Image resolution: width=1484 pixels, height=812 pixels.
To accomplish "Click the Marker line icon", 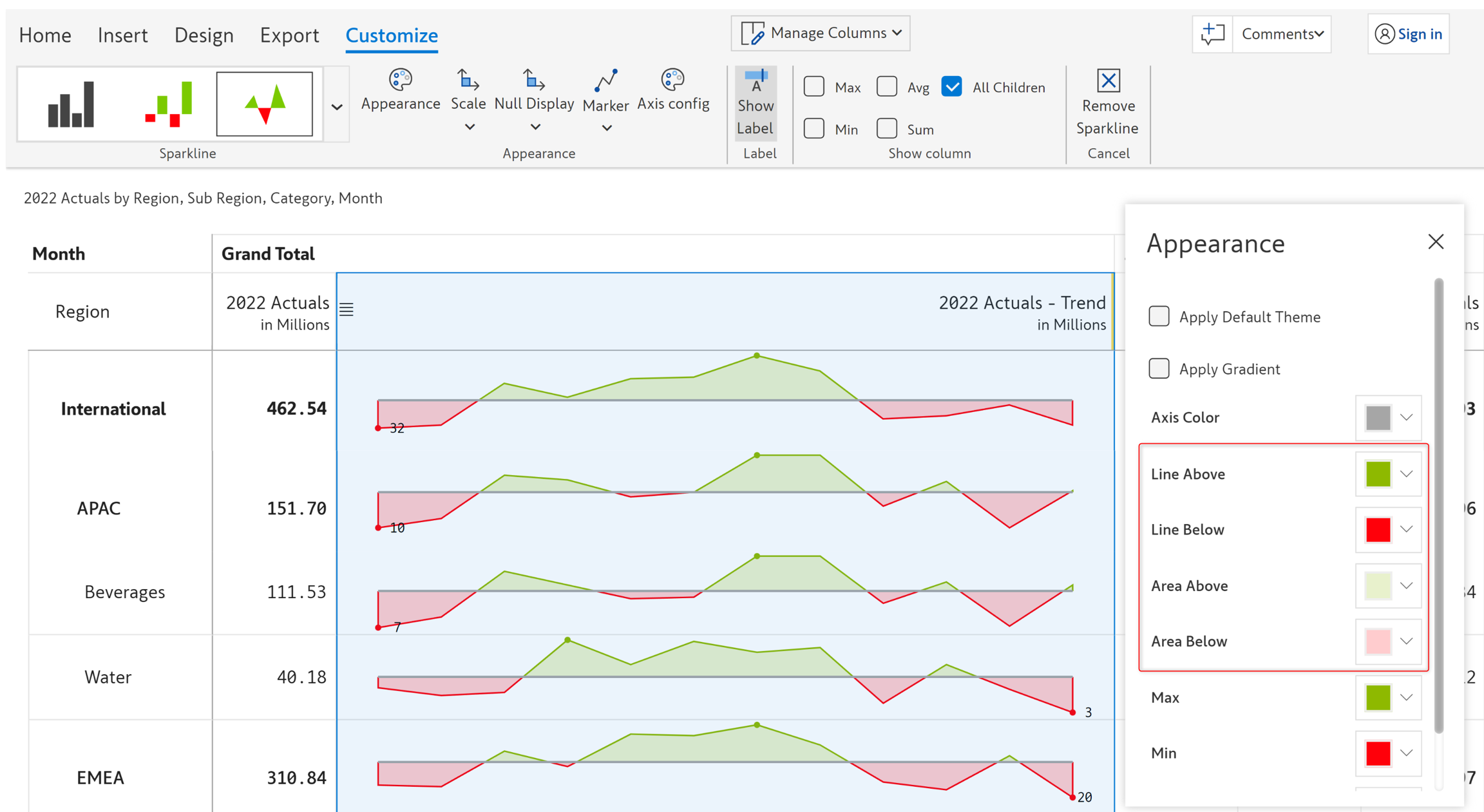I will (x=605, y=81).
